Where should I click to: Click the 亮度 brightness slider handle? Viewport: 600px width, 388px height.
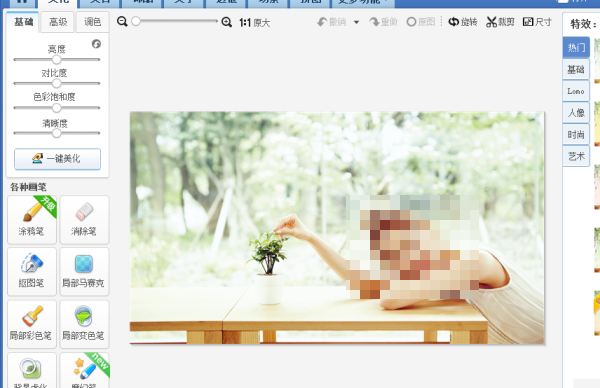tap(57, 59)
